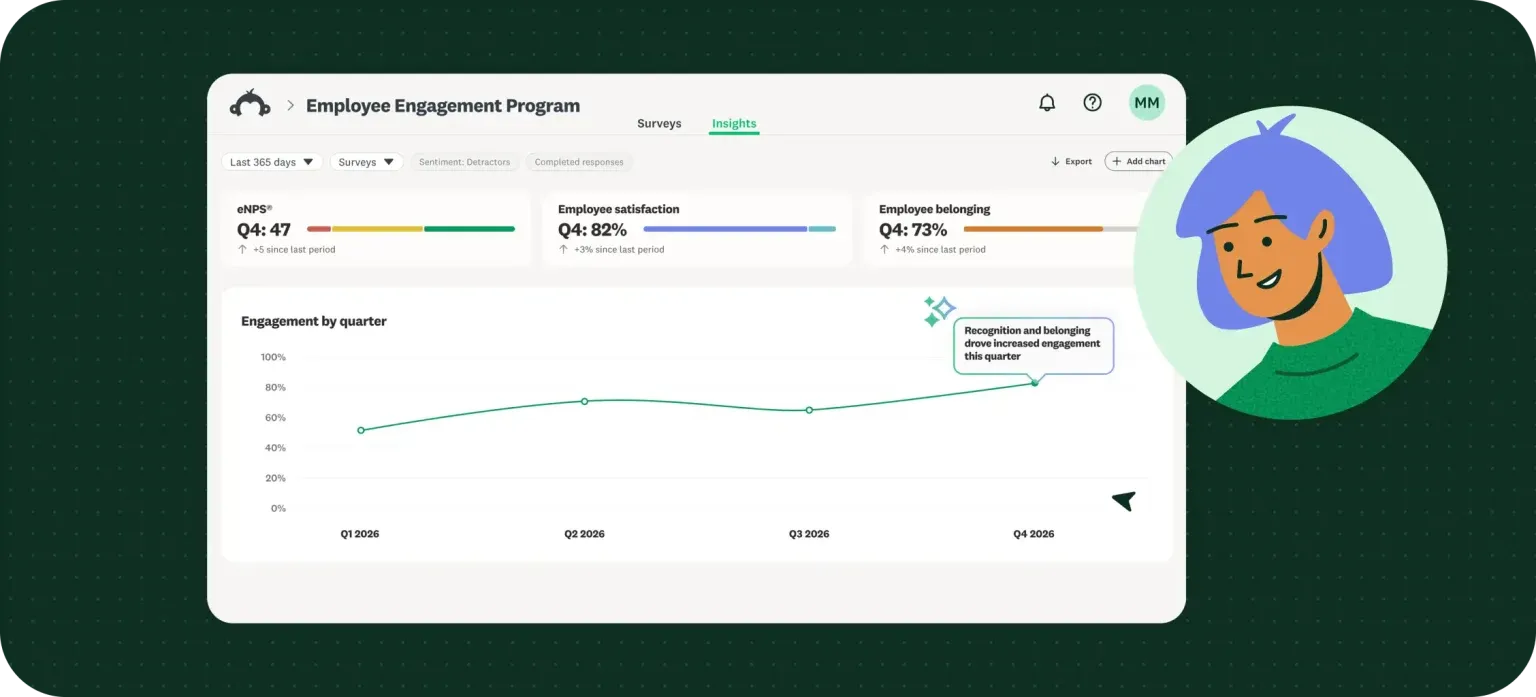
Task: Select the Completed responses filter chip
Action: tap(579, 162)
